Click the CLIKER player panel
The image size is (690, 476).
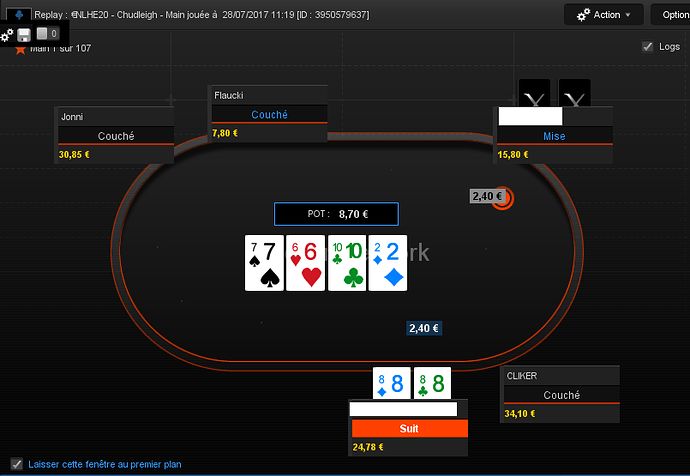tap(560, 394)
